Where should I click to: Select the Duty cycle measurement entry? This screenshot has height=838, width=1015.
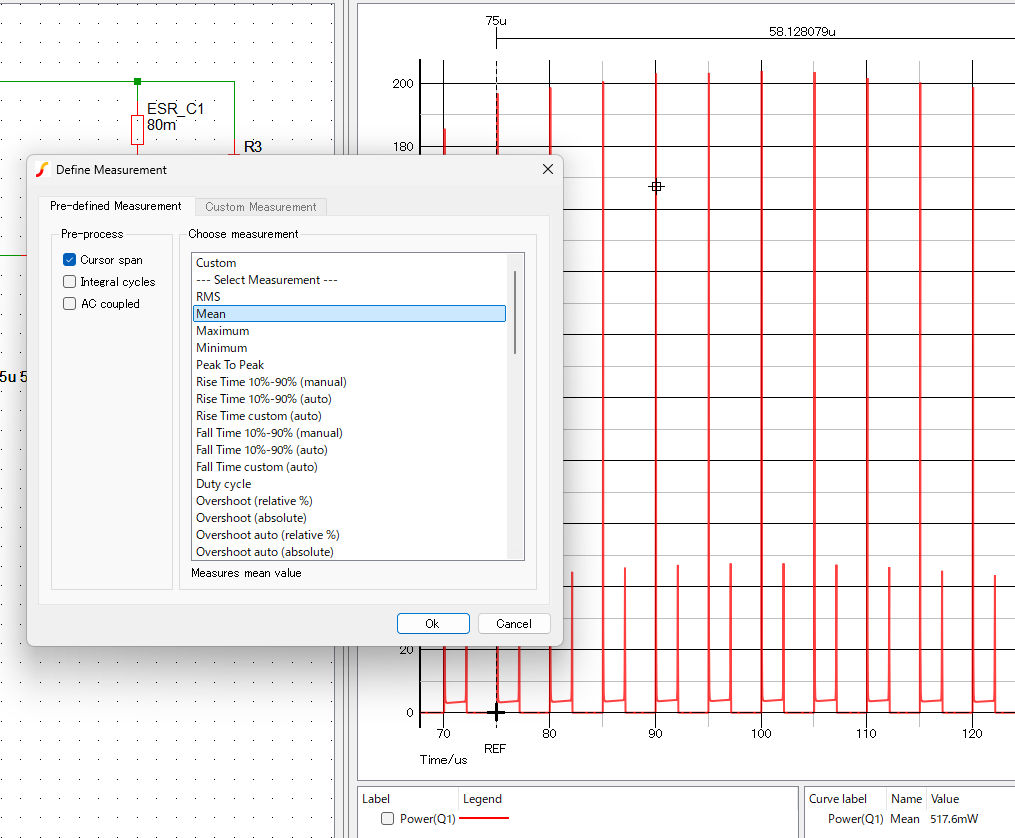click(x=224, y=484)
